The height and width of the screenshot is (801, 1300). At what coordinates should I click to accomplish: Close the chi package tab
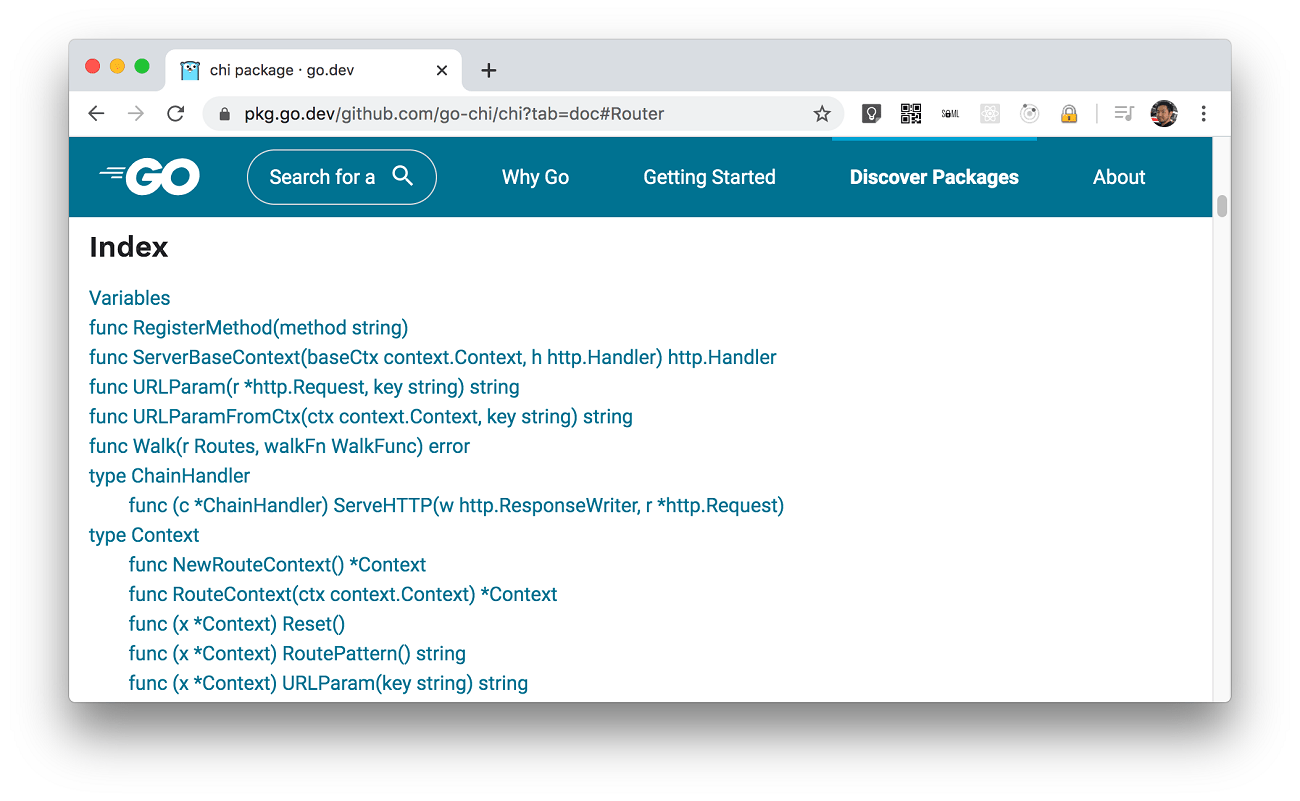442,70
